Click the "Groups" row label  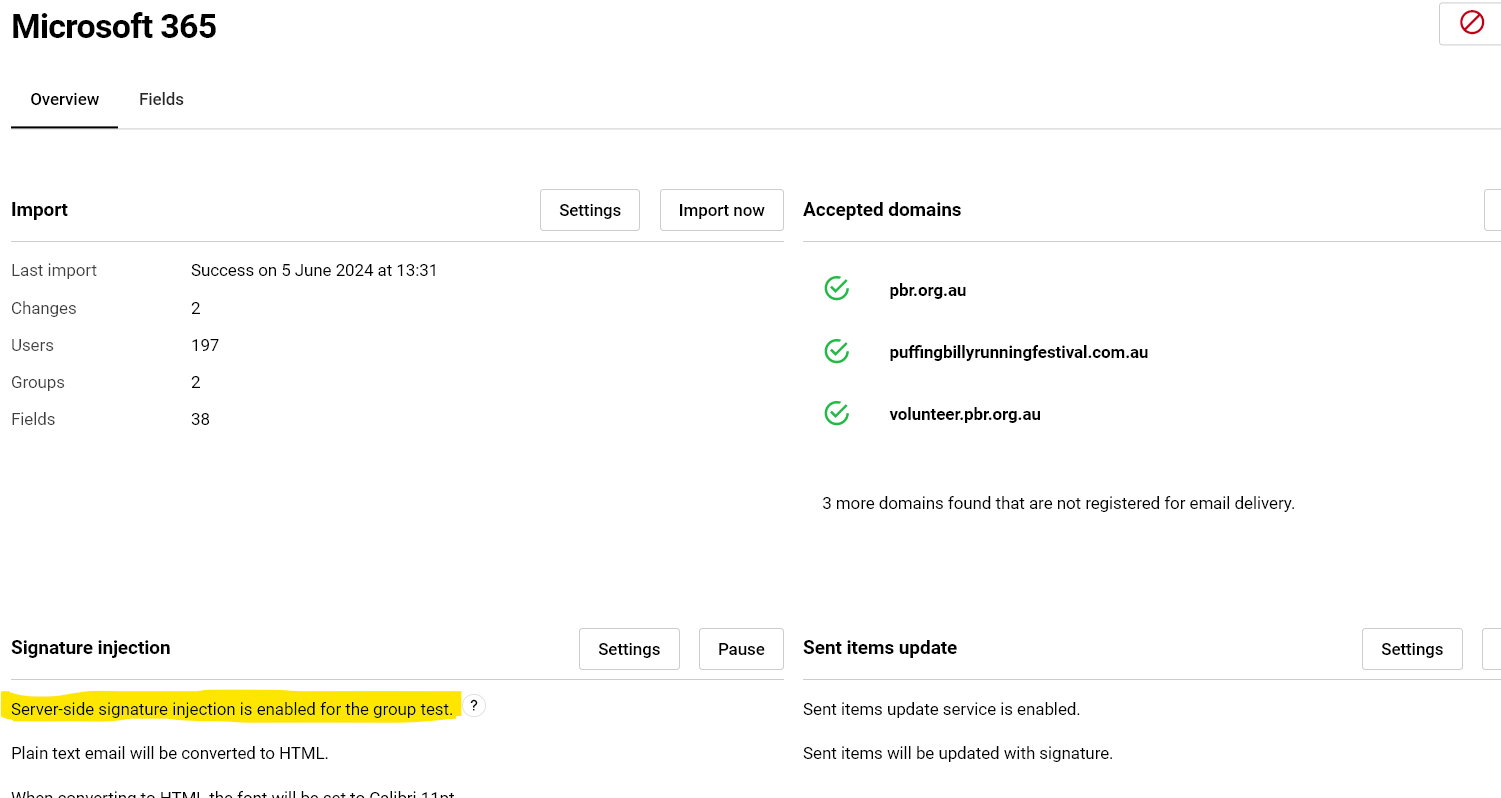point(38,382)
